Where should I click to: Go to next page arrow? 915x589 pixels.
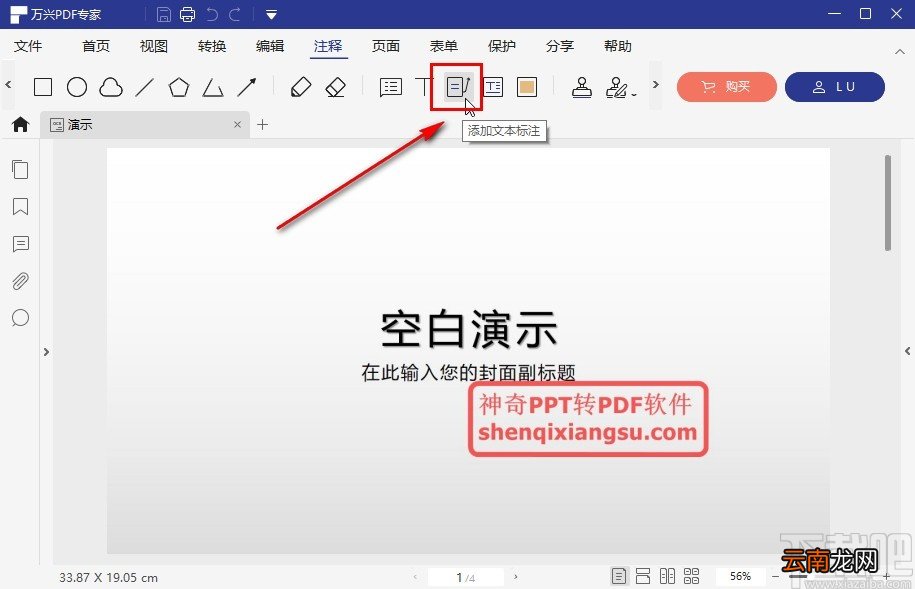tap(515, 577)
